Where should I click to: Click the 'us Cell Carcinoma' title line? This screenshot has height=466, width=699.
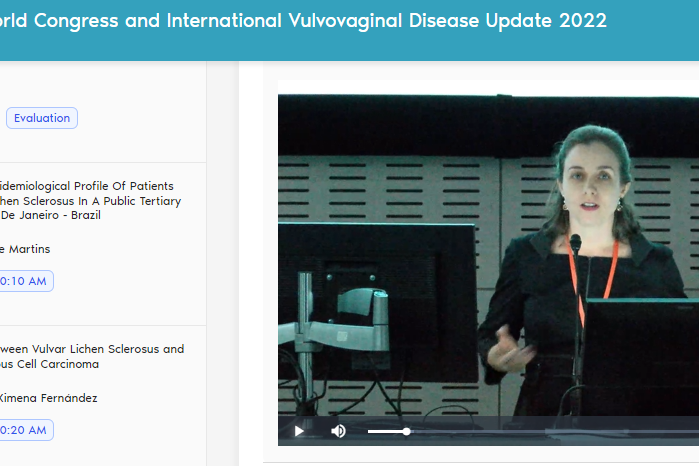tap(49, 364)
